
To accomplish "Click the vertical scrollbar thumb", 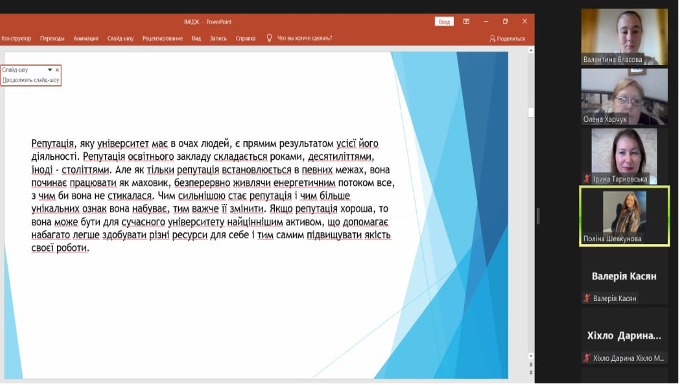I will click(531, 112).
